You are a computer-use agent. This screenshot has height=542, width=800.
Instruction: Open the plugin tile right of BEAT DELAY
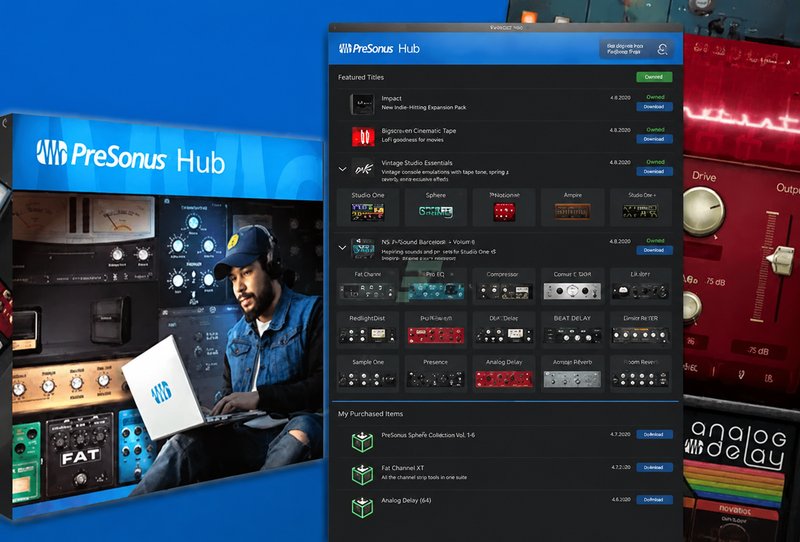[x=641, y=330]
